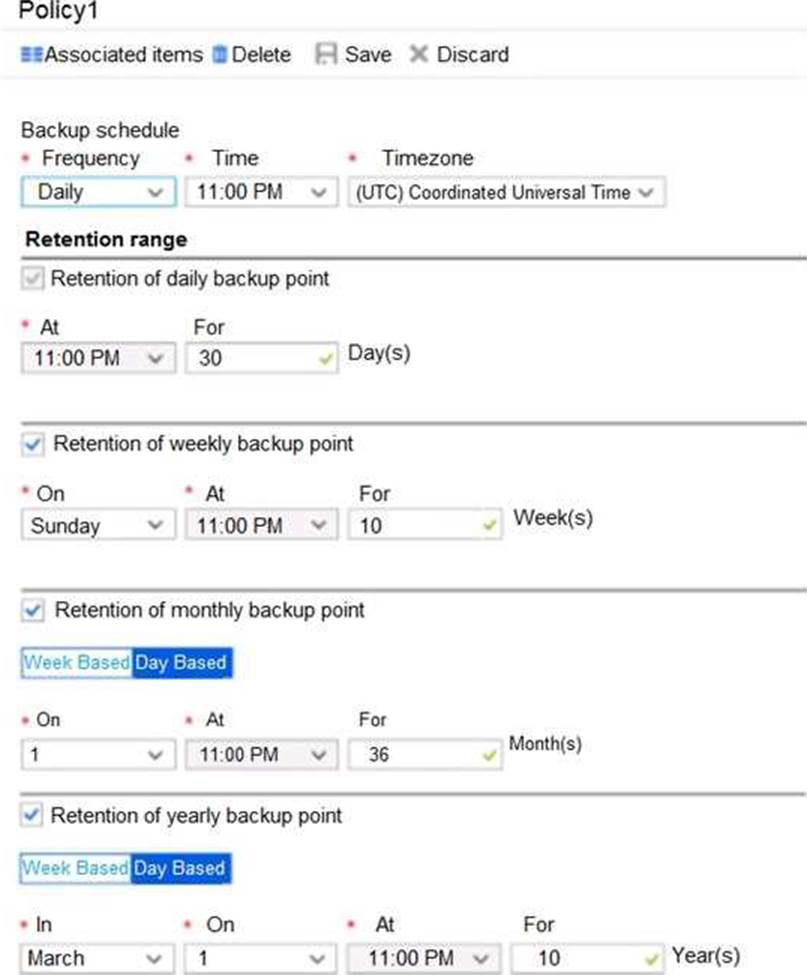Image resolution: width=807 pixels, height=975 pixels.
Task: Open the weekly retention Sunday dropdown
Action: (98, 525)
